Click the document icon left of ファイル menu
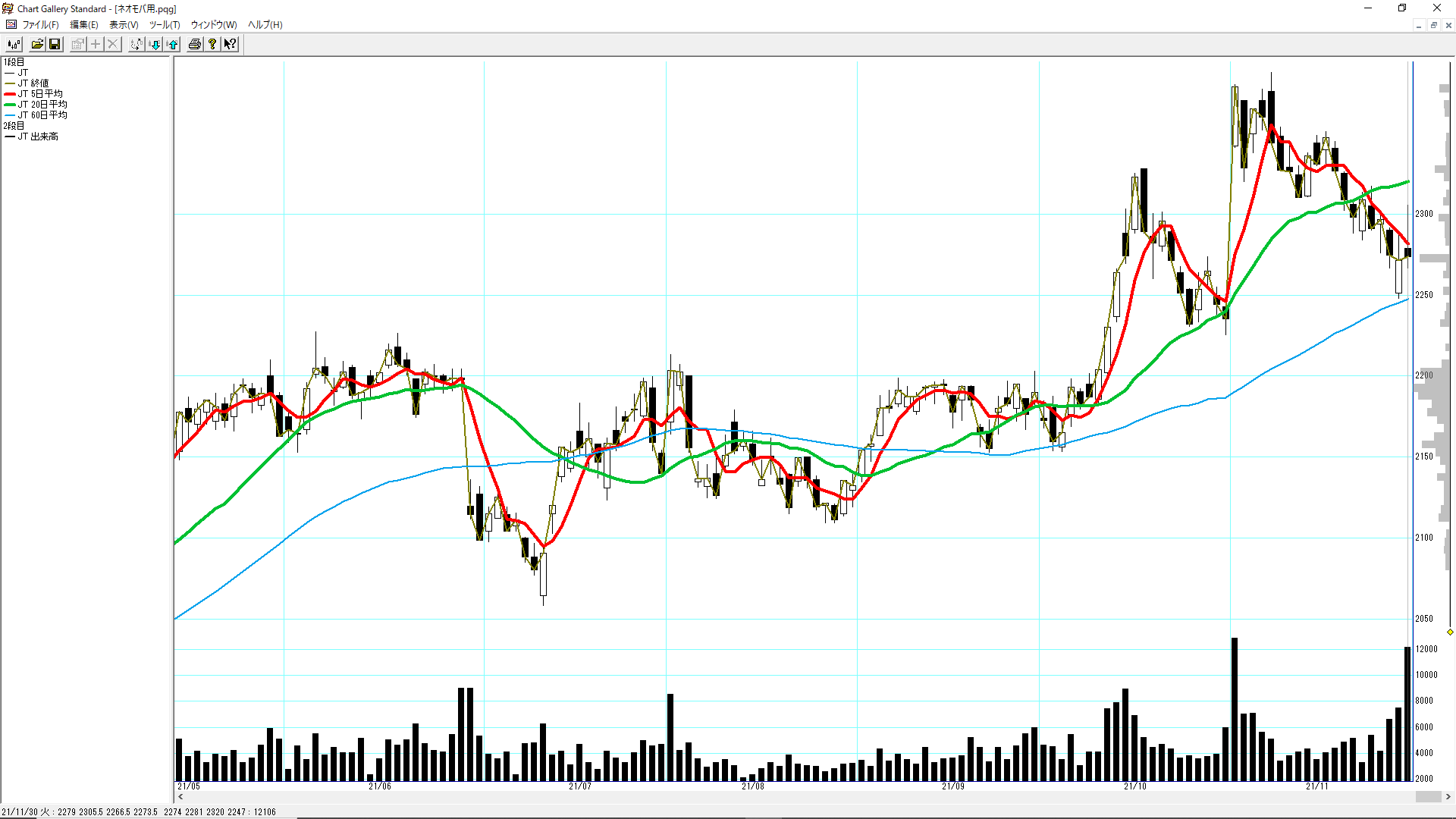Screen dimensions: 1456x819 point(11,25)
